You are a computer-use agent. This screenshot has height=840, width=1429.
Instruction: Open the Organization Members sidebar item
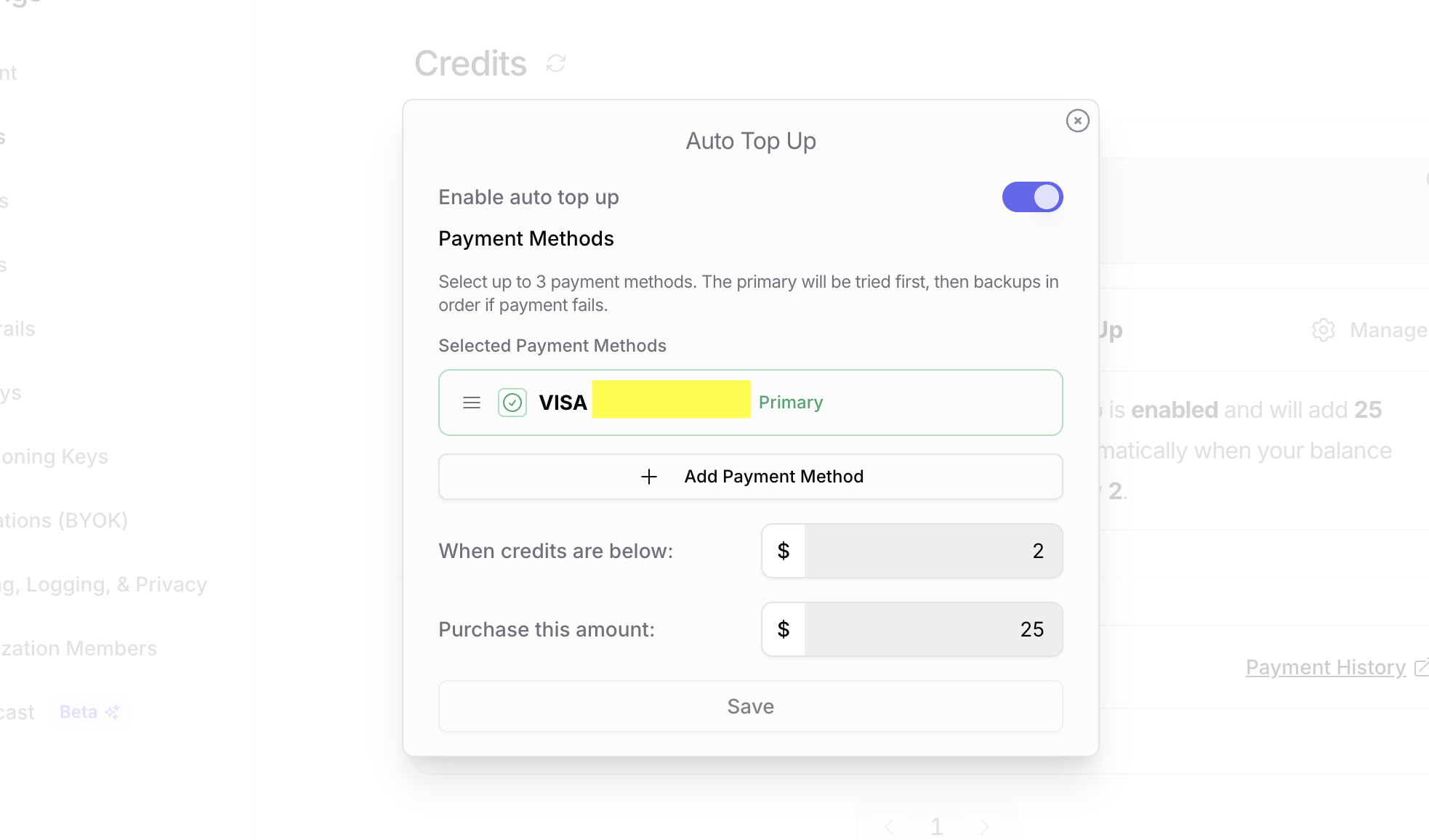[79, 648]
